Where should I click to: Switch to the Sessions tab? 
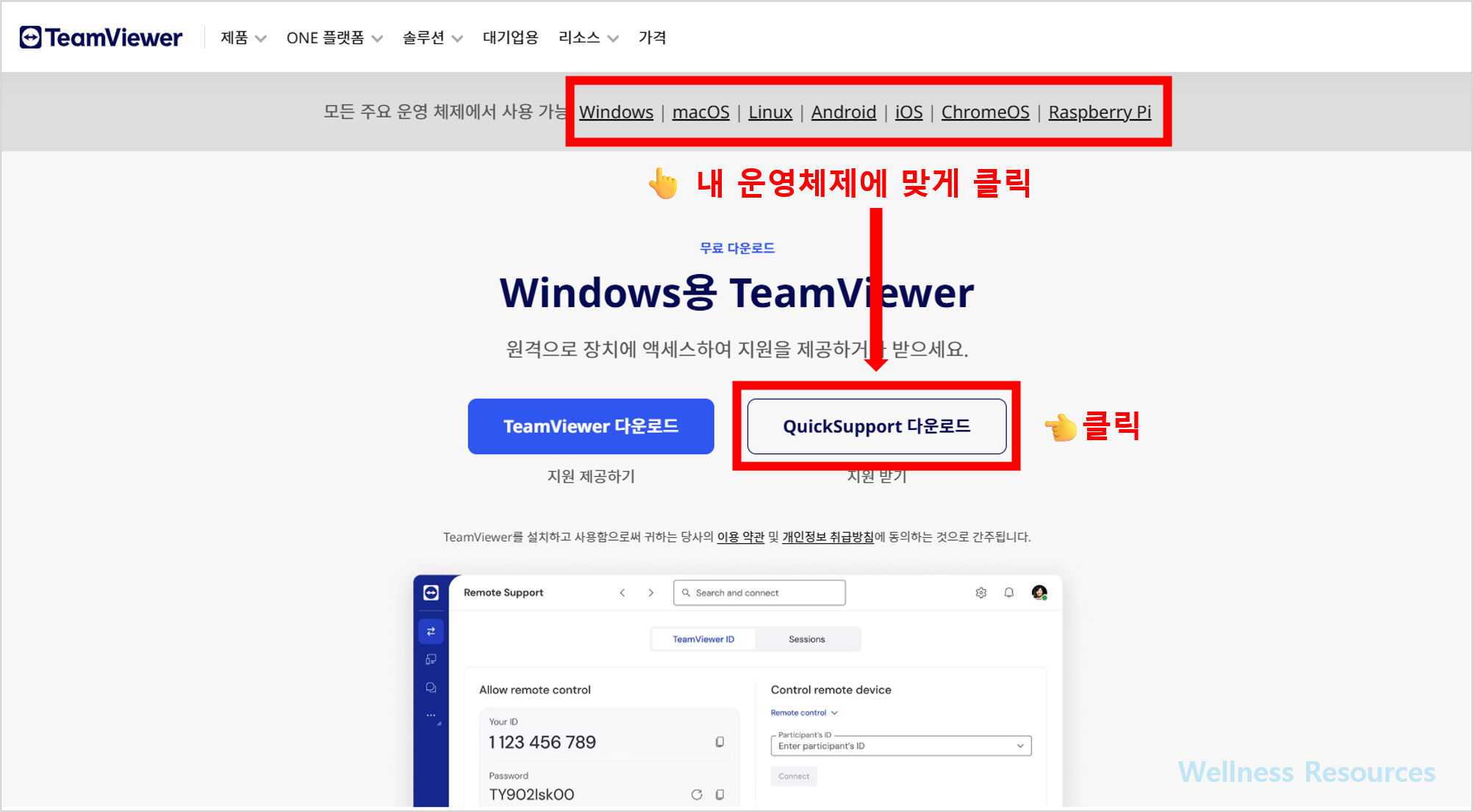click(x=806, y=639)
